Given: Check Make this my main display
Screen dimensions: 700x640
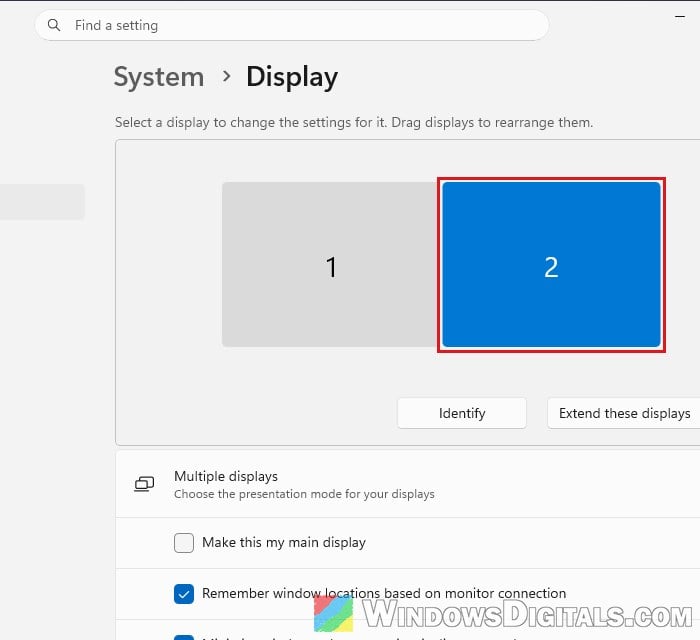Looking at the screenshot, I should (x=183, y=543).
